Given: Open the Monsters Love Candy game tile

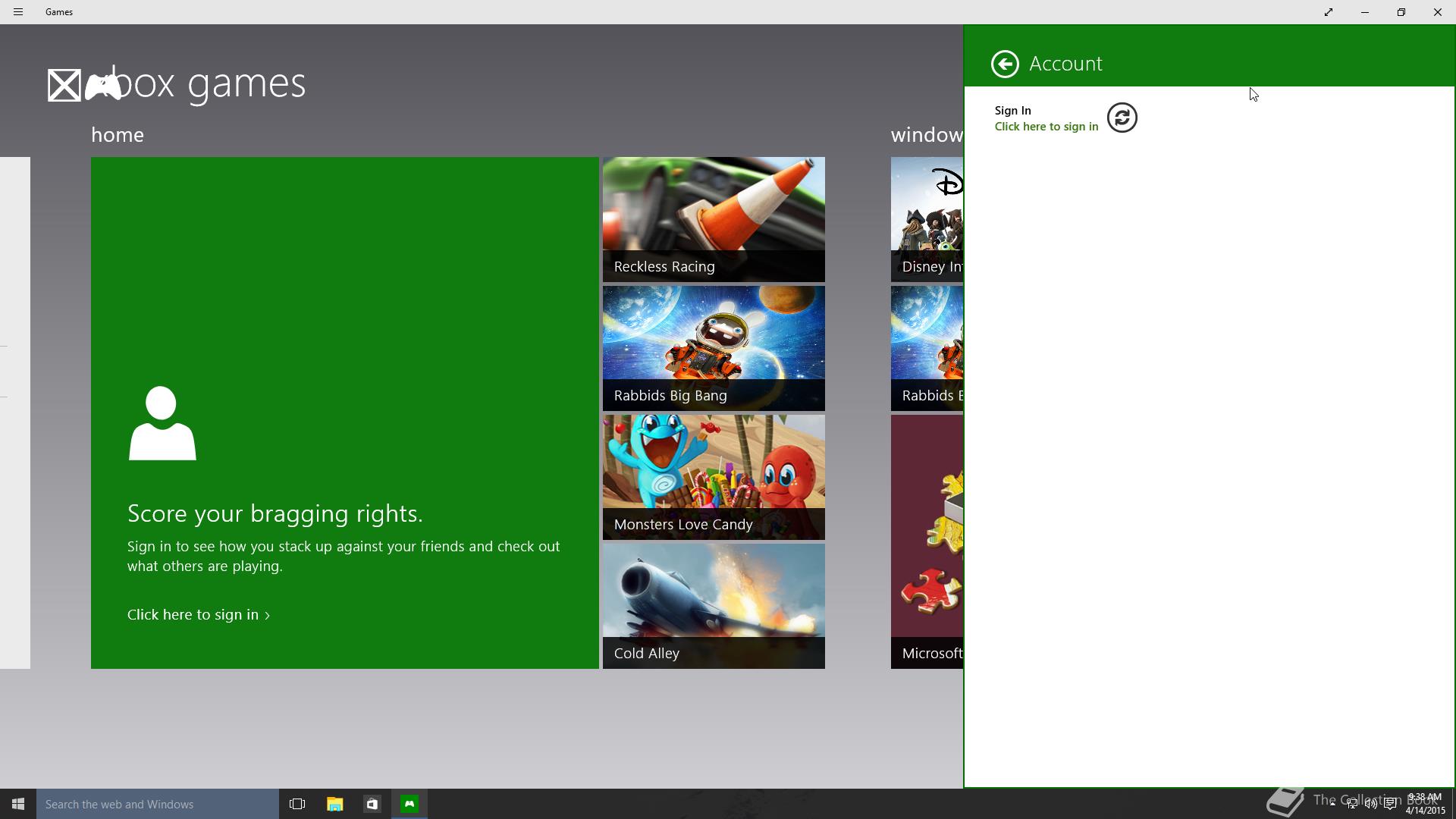Looking at the screenshot, I should (x=714, y=477).
